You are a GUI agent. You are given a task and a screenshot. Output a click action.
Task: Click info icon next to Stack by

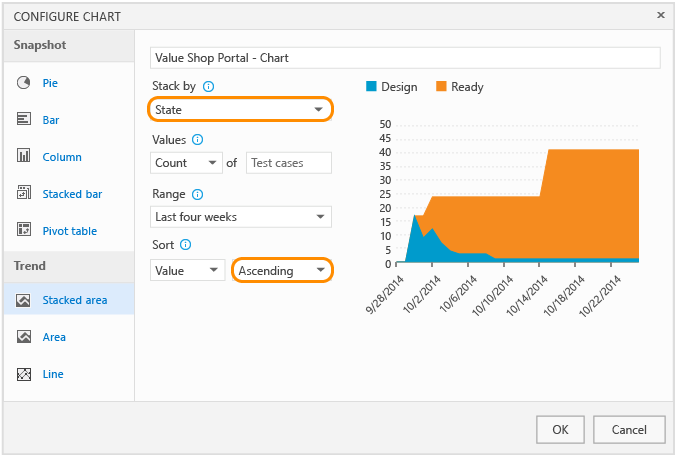208,87
